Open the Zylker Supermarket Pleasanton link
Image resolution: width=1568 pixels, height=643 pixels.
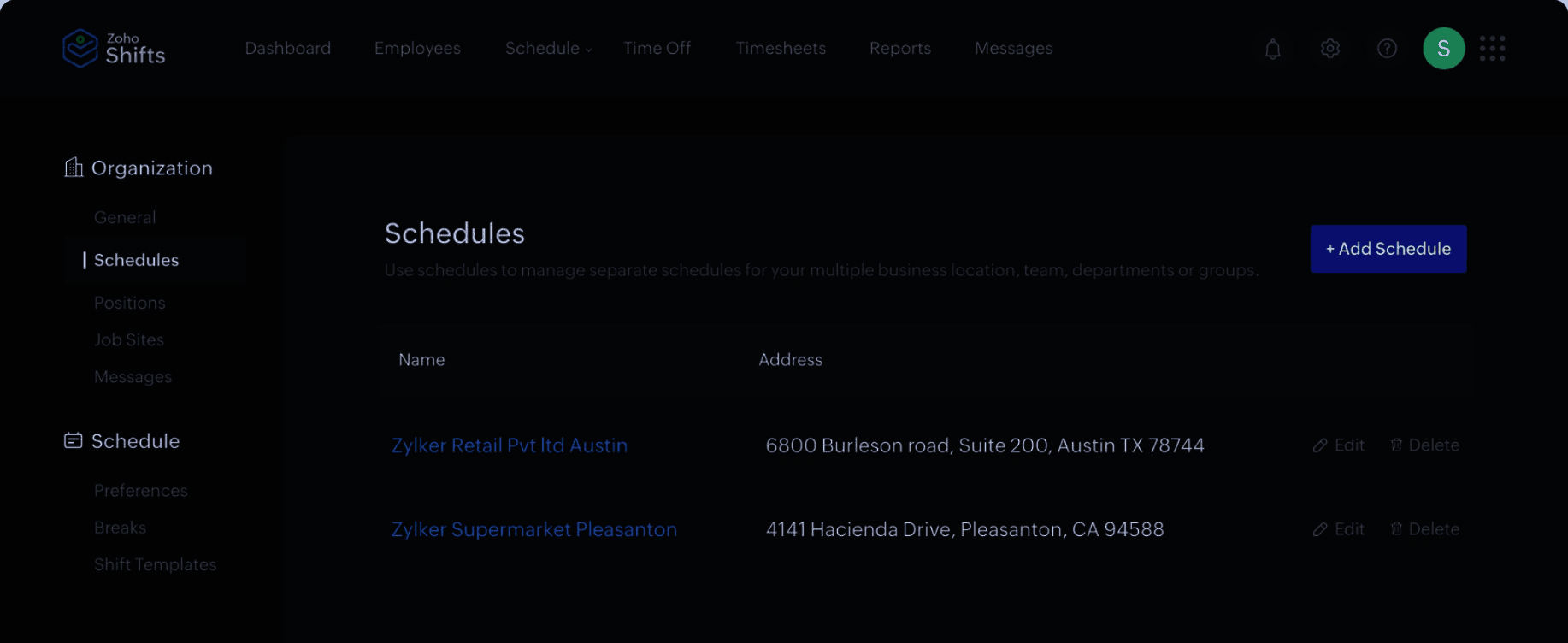tap(533, 529)
